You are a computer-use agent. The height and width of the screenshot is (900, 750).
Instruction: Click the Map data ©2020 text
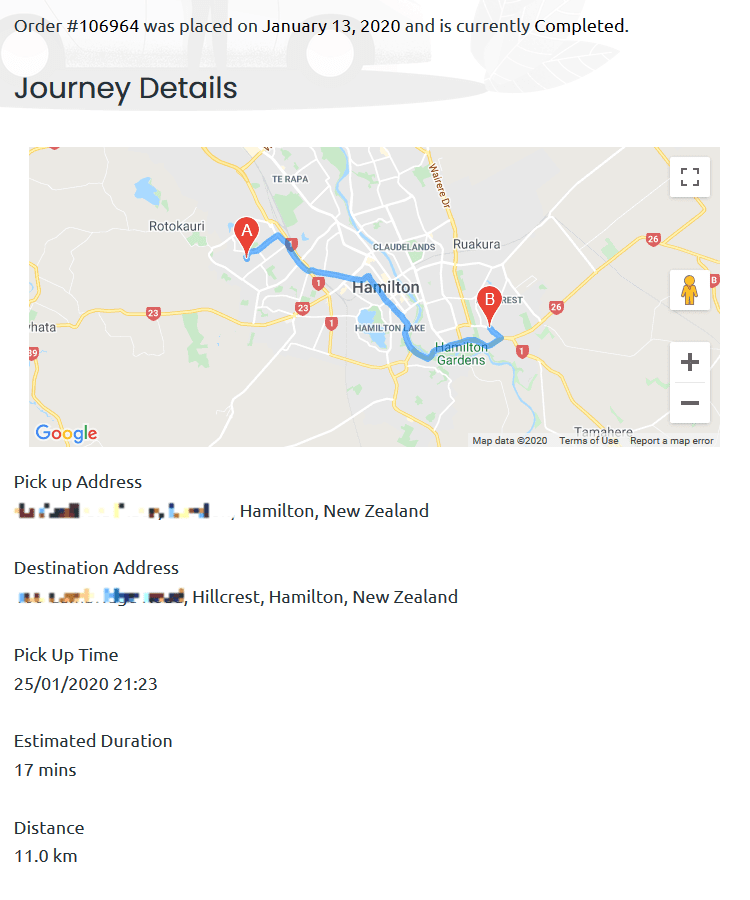510,441
